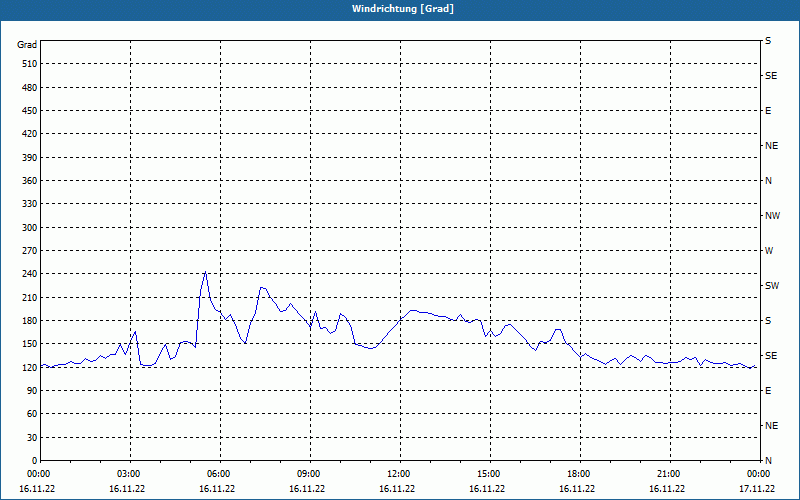Select the 240 y-axis value
Image resolution: width=800 pixels, height=500 pixels.
[x=30, y=274]
